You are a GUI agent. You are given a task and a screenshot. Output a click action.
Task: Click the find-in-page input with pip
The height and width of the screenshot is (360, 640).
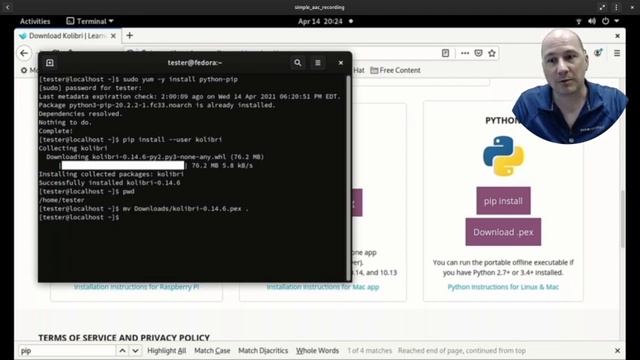[67, 351]
